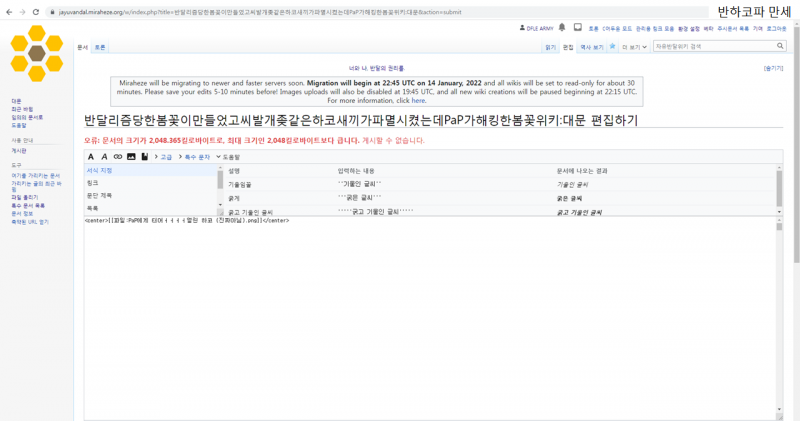
Task: Go back with browser back arrow
Action: (x=9, y=12)
